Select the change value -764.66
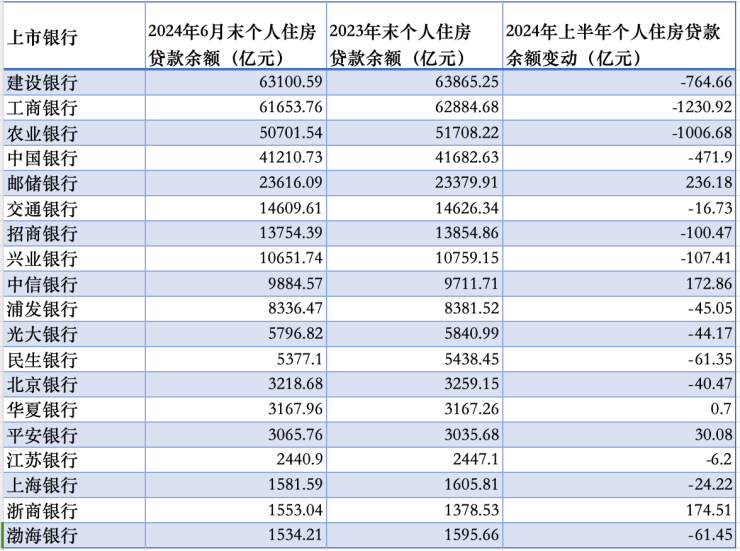Viewport: 740px width, 551px height. point(706,82)
